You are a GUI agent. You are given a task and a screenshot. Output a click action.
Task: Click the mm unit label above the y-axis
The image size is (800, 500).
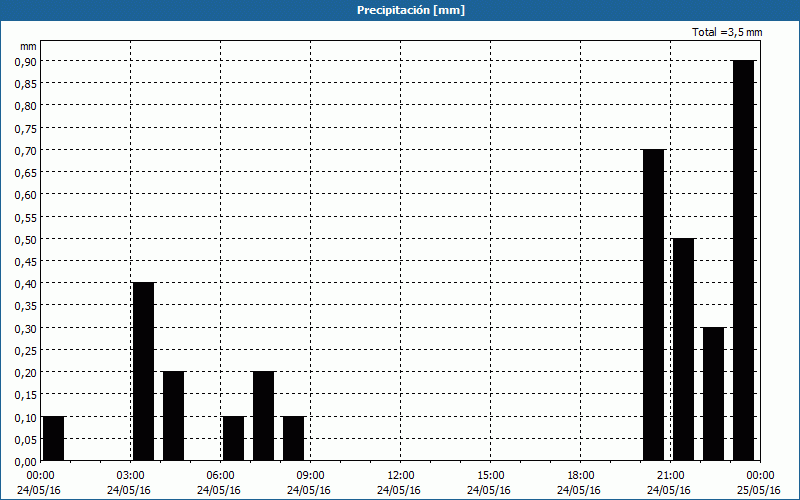pos(28,46)
